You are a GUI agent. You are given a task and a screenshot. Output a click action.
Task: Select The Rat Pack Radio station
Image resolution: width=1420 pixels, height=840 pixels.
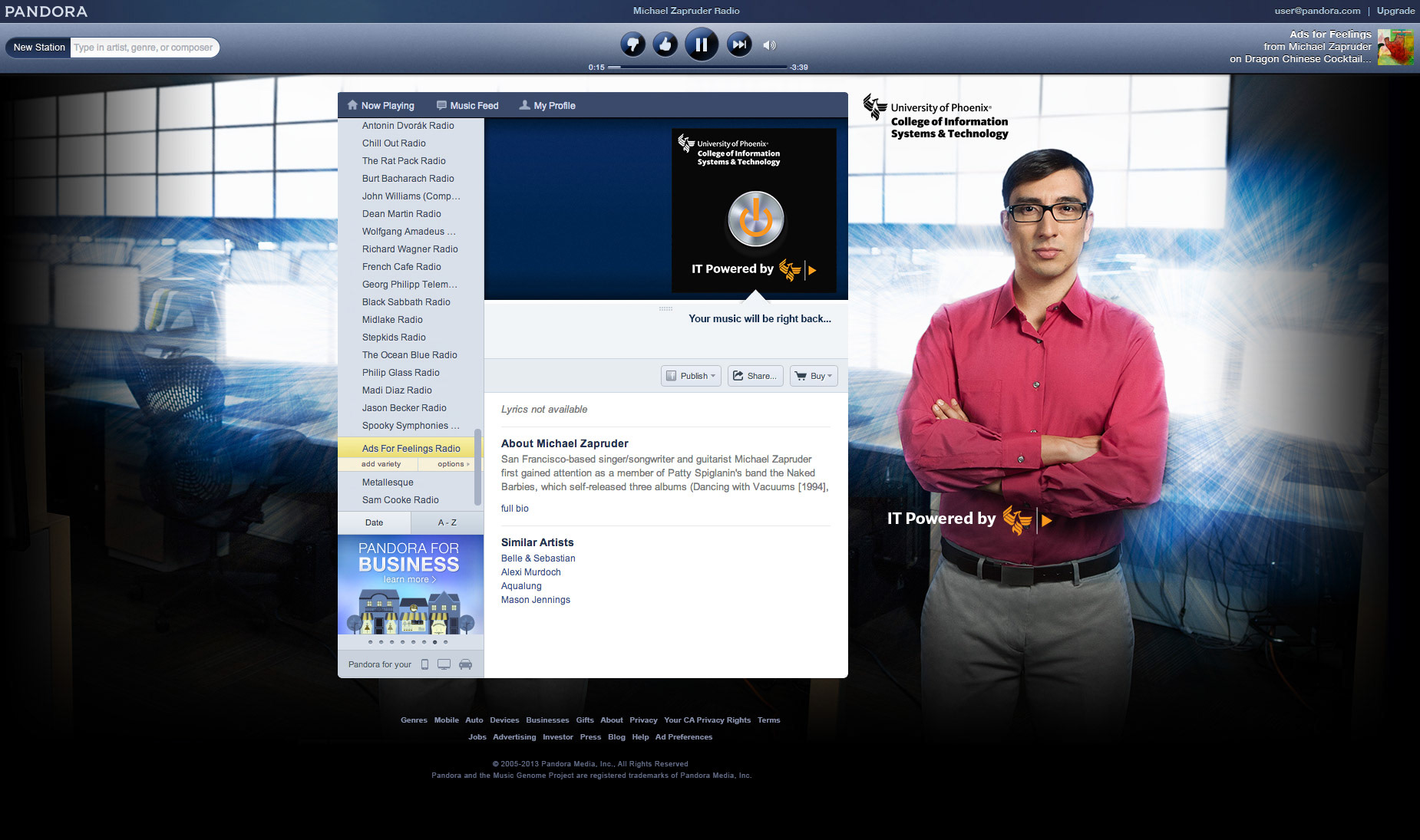click(x=404, y=161)
